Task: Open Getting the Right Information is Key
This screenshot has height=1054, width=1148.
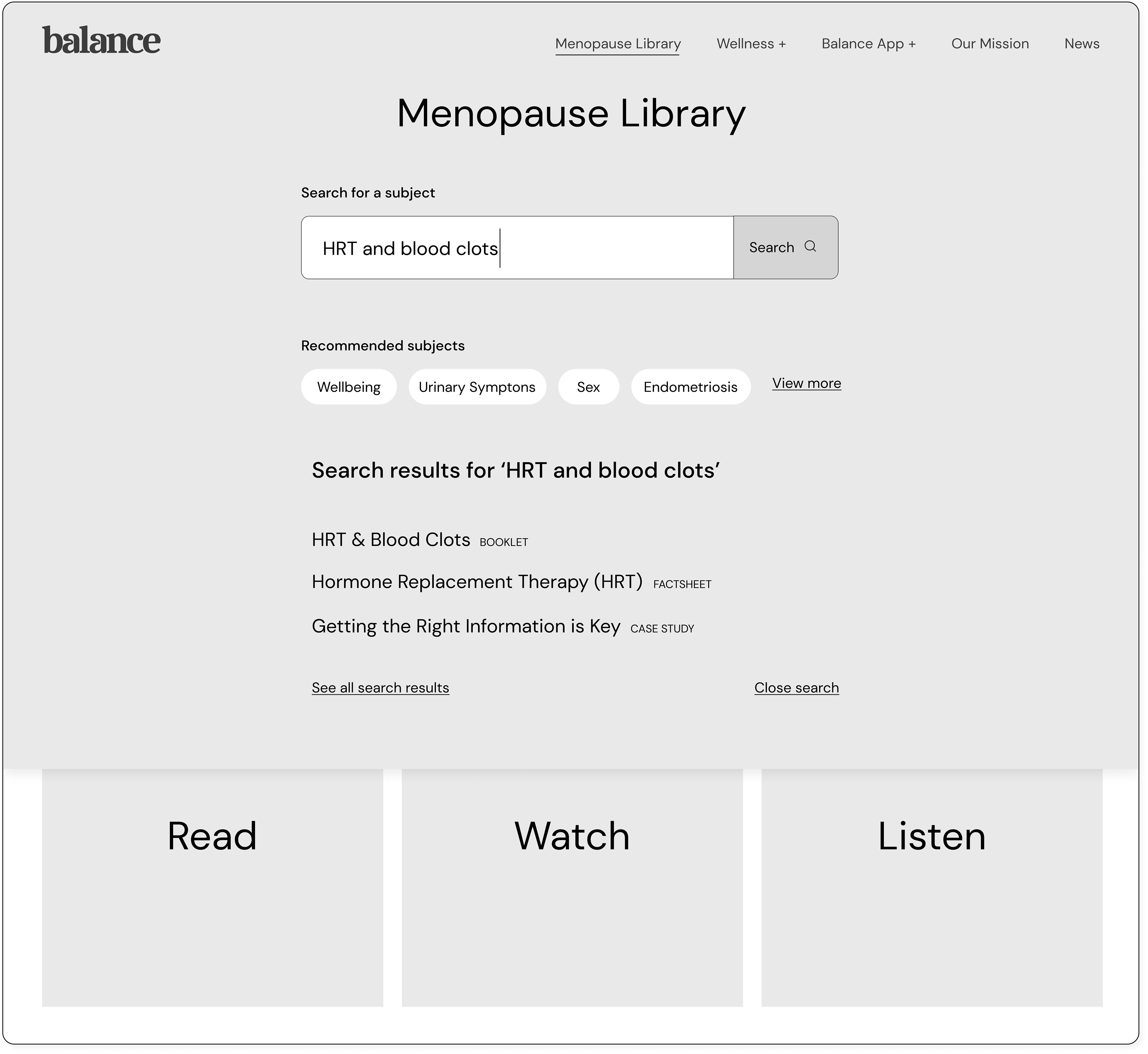Action: [466, 626]
